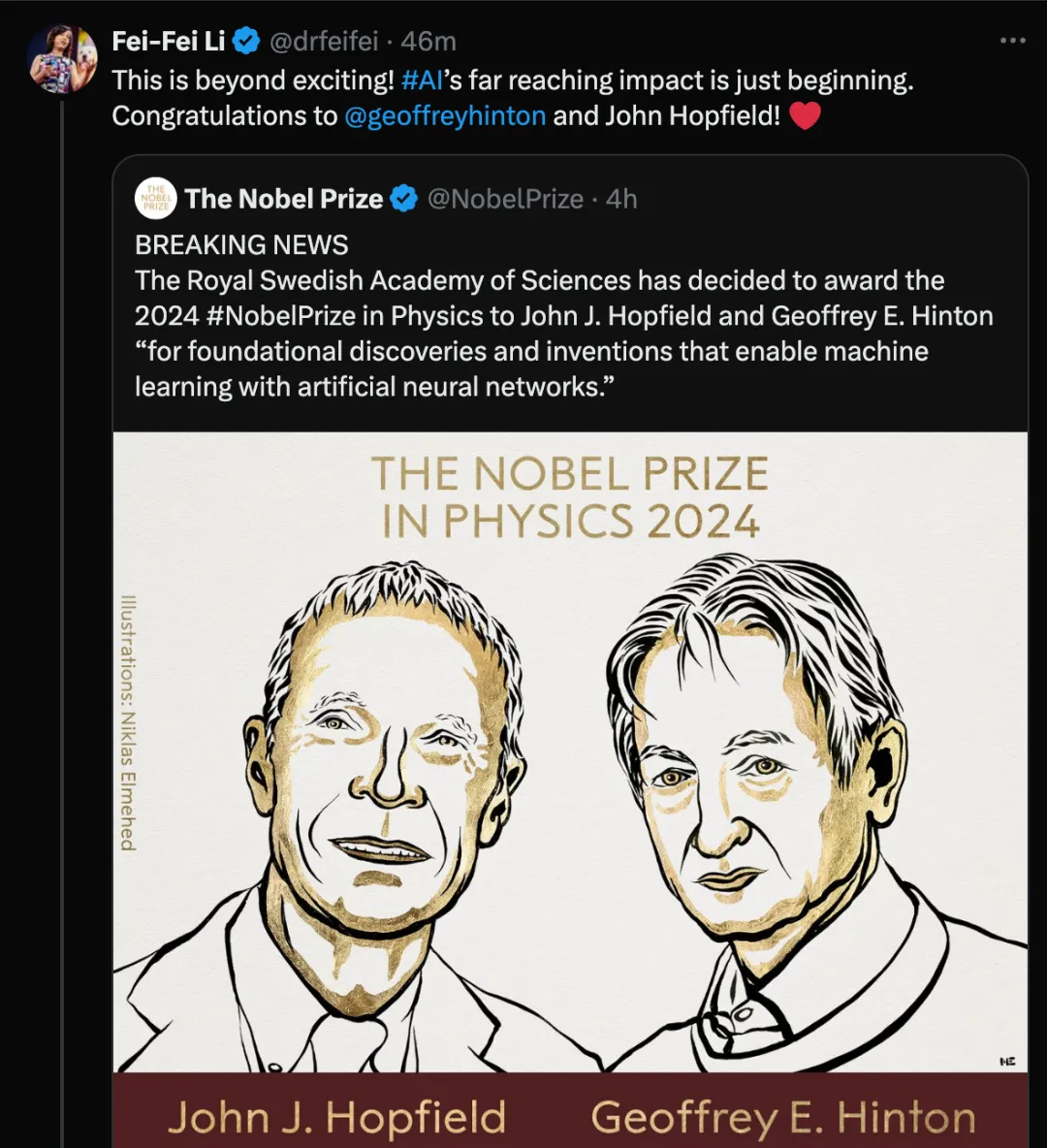This screenshot has width=1047, height=1148.
Task: Click The Nobel Prize verified checkmark
Action: click(404, 199)
